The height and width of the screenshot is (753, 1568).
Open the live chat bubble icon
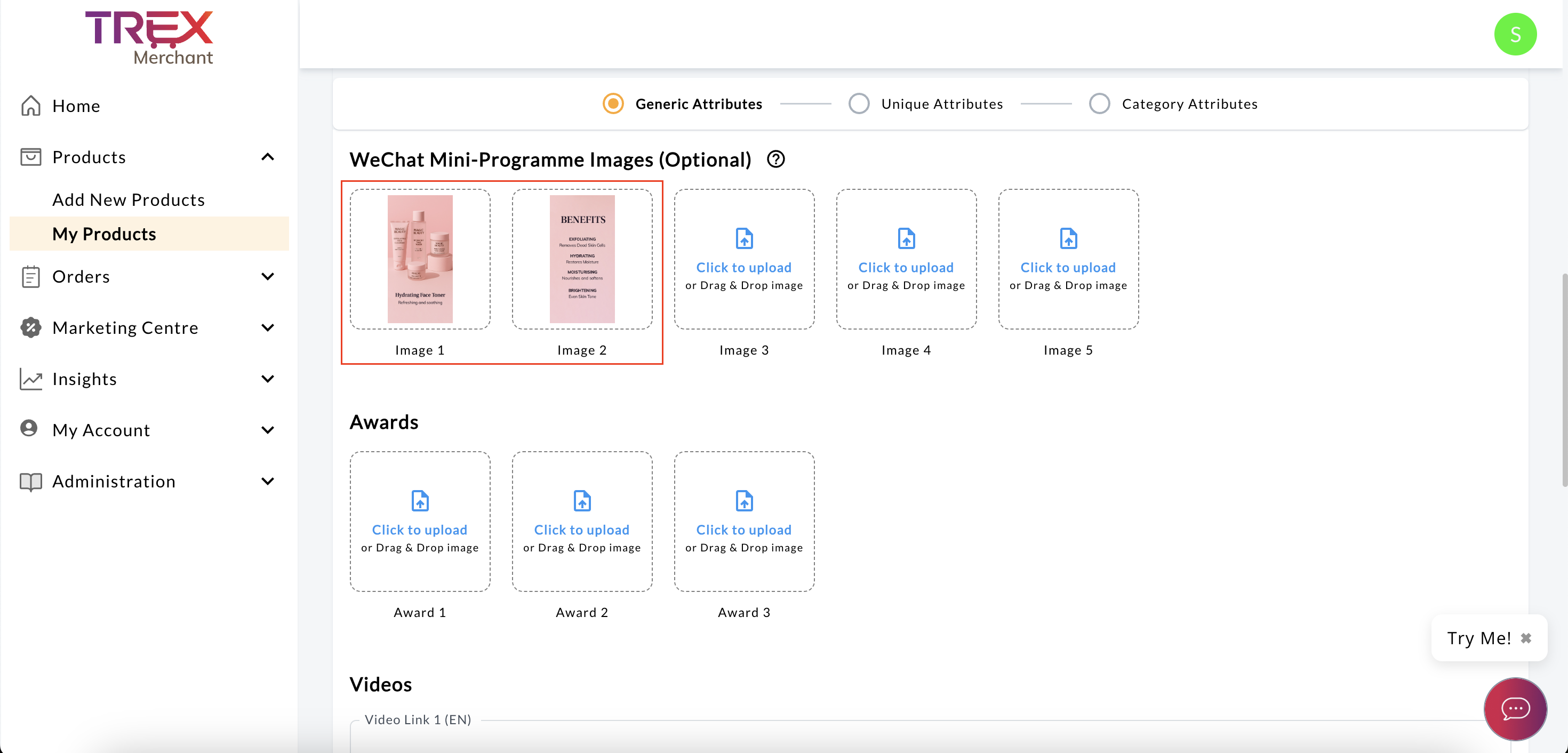click(x=1515, y=709)
